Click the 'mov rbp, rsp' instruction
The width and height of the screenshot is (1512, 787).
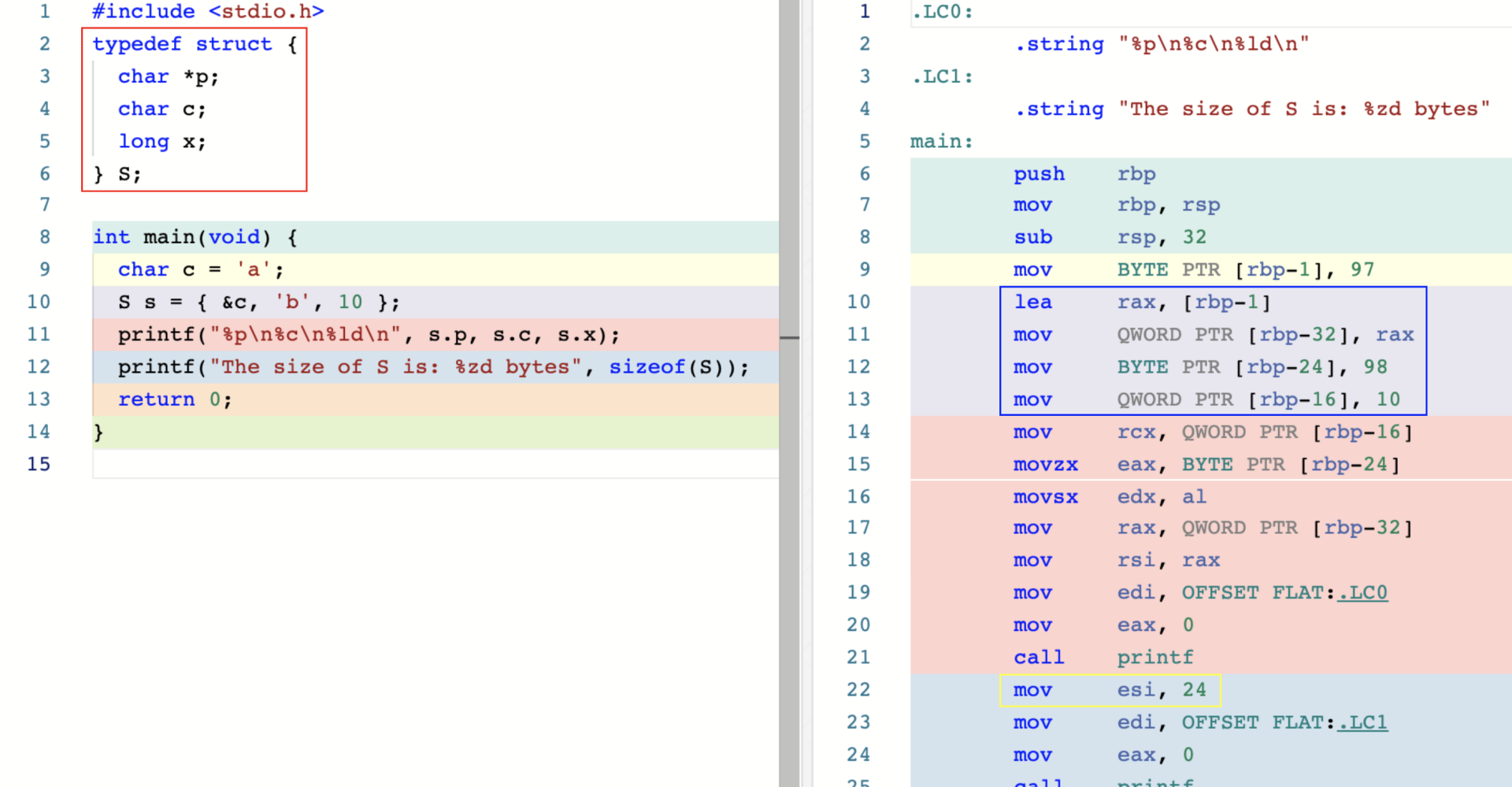coord(1117,205)
